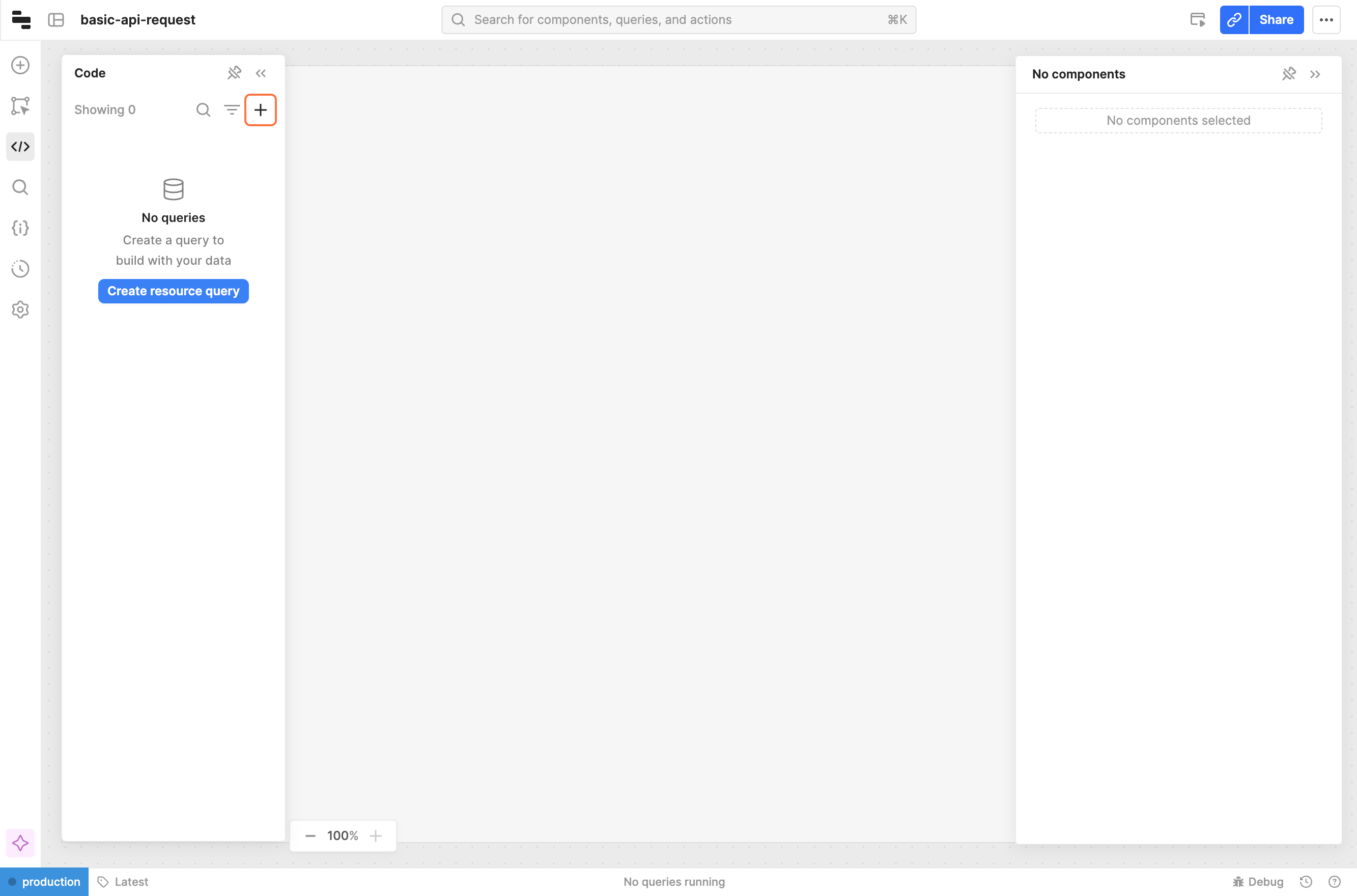The height and width of the screenshot is (896, 1357).
Task: Decrease canvas zoom with minus button
Action: [x=310, y=835]
